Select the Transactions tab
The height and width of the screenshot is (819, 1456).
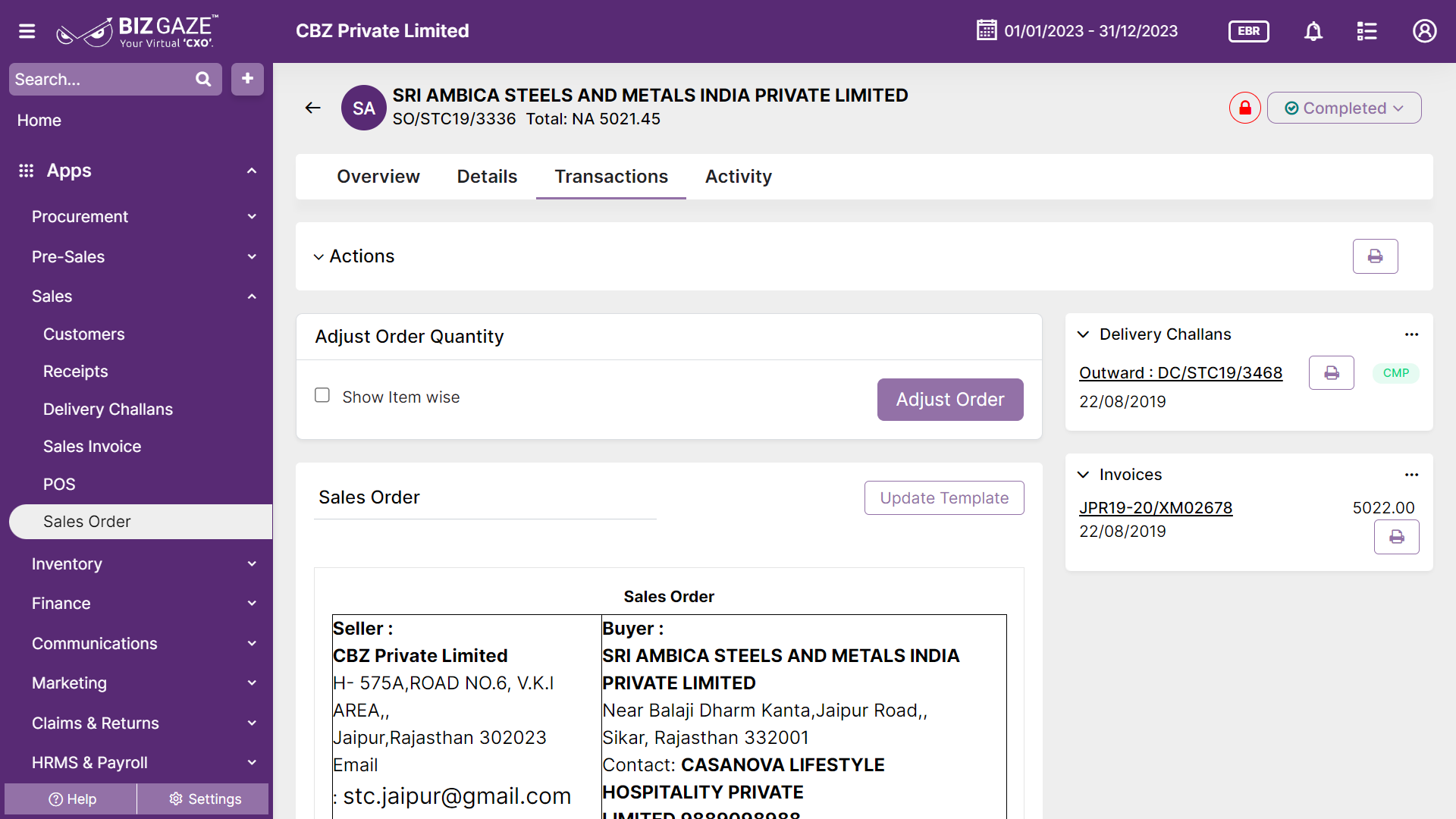pyautogui.click(x=611, y=177)
